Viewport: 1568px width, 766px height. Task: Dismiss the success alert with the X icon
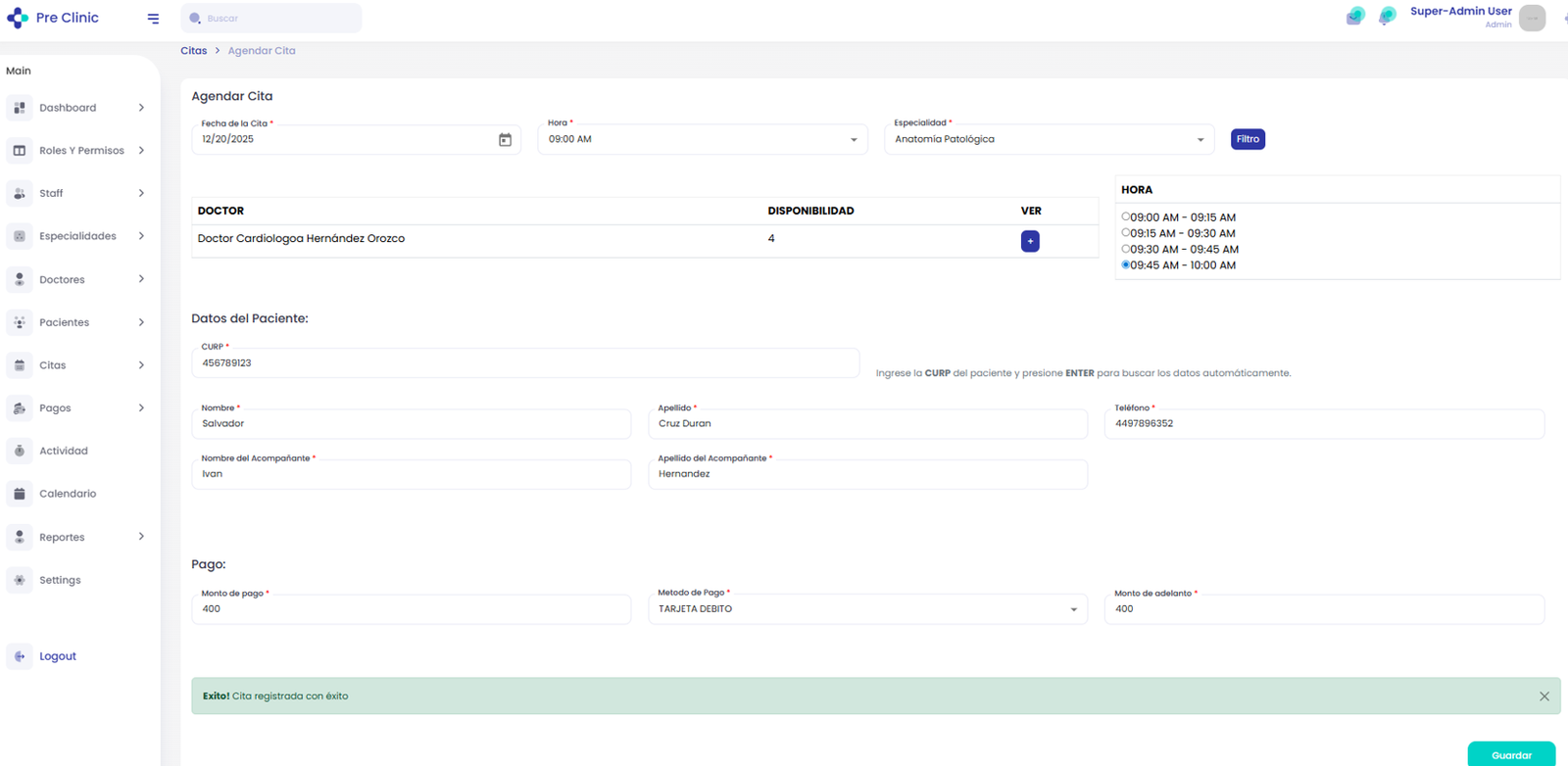pyautogui.click(x=1544, y=696)
